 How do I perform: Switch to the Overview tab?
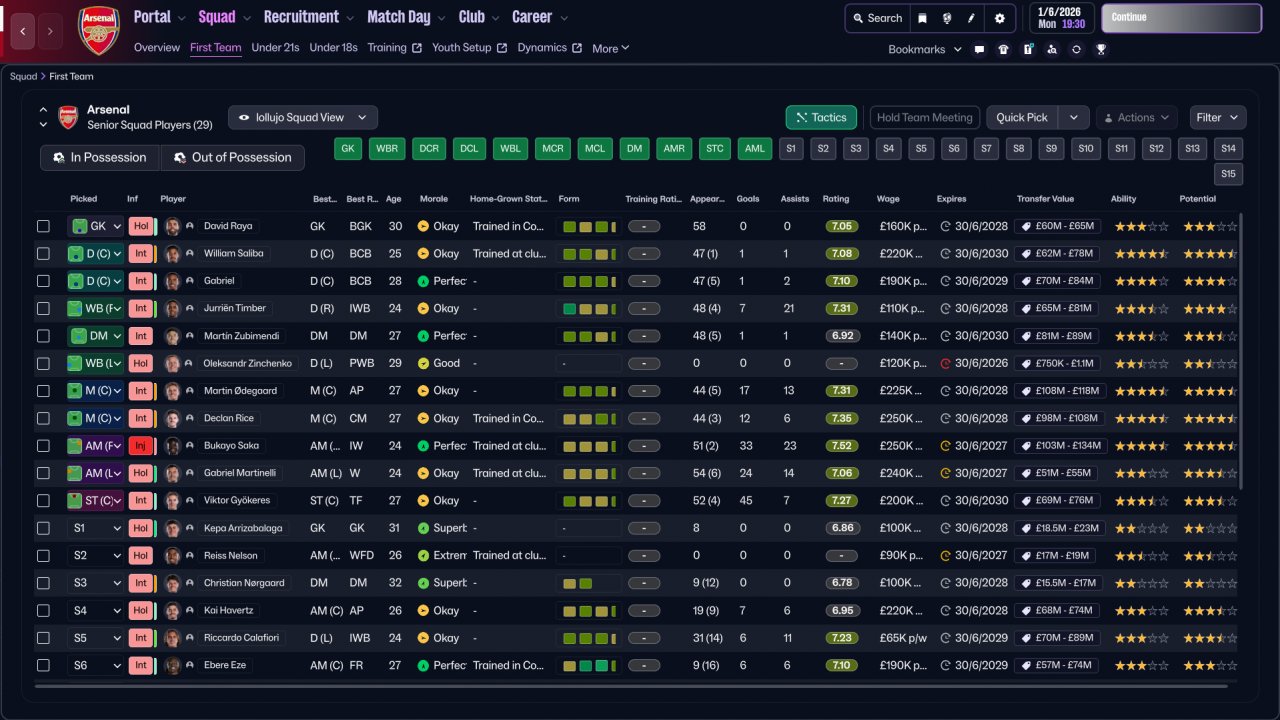tap(157, 48)
